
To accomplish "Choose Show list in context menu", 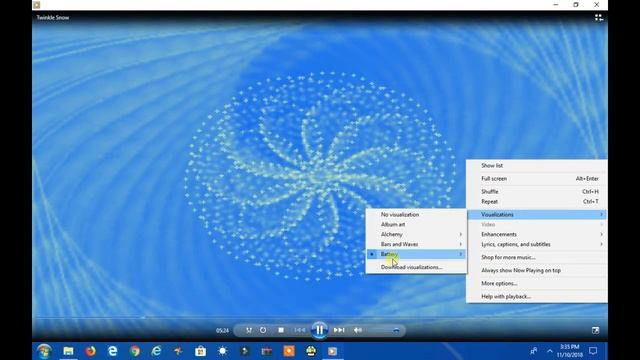I will [x=537, y=166].
